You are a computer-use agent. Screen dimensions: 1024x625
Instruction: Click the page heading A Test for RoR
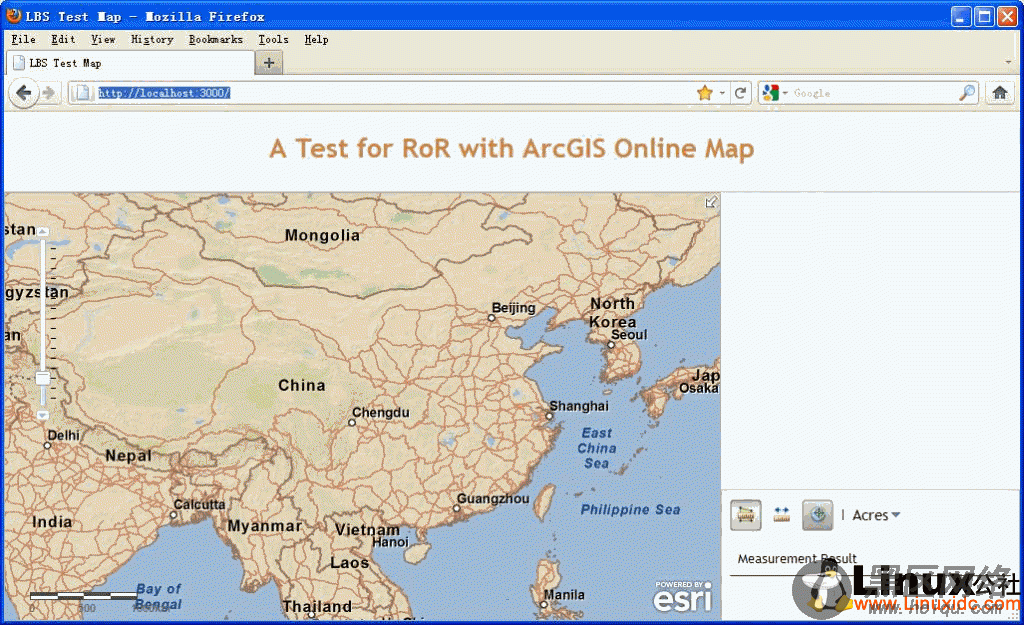[511, 148]
